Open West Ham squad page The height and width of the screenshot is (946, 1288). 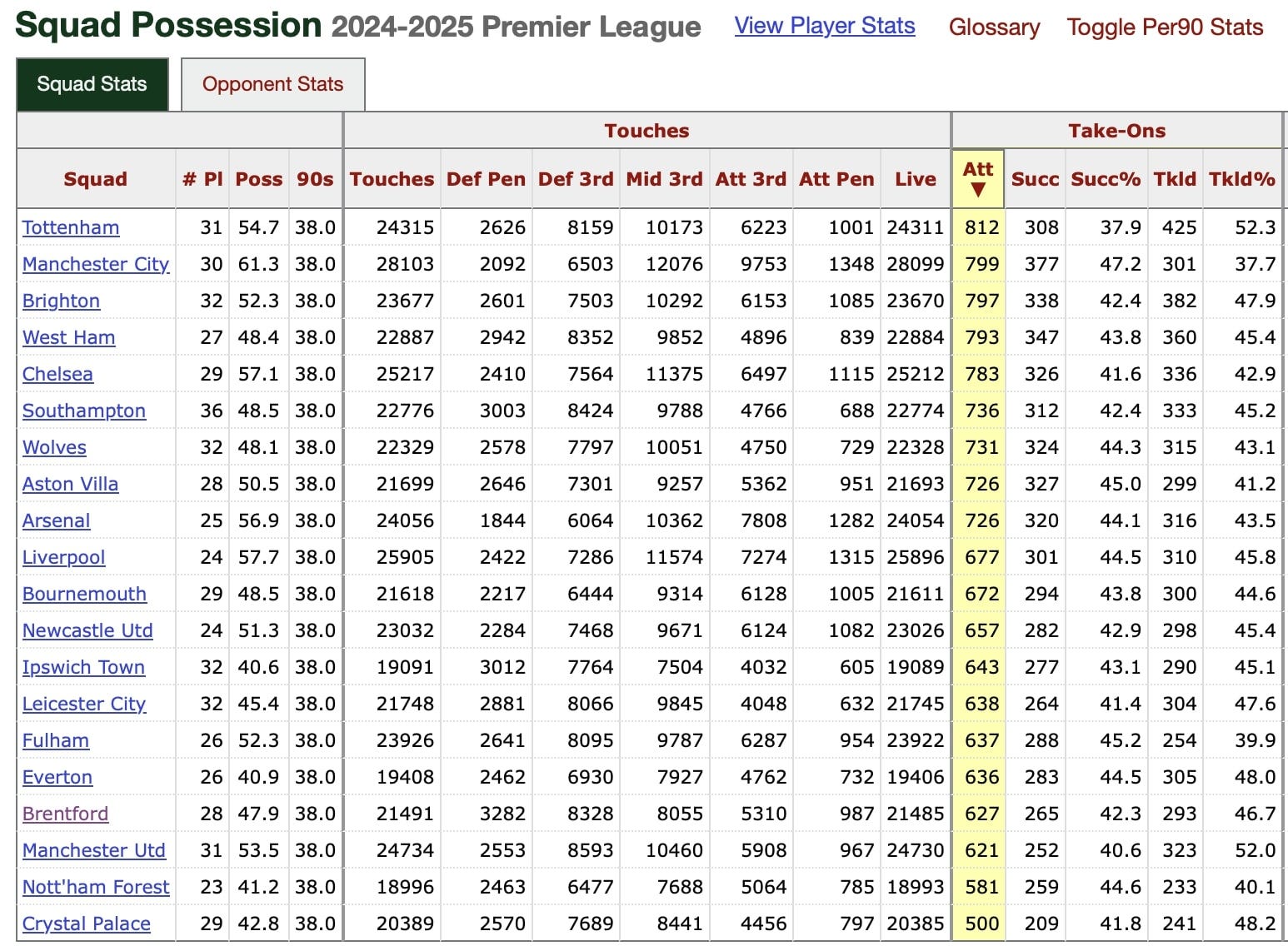pyautogui.click(x=68, y=337)
